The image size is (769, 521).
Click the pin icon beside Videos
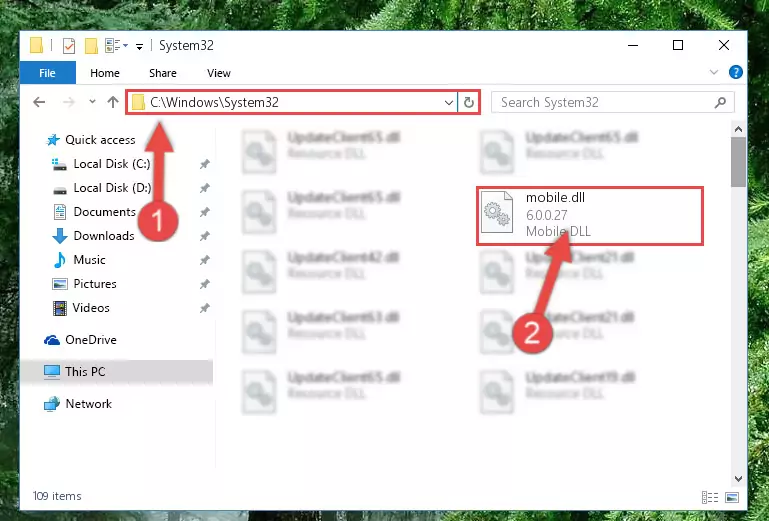(x=205, y=308)
